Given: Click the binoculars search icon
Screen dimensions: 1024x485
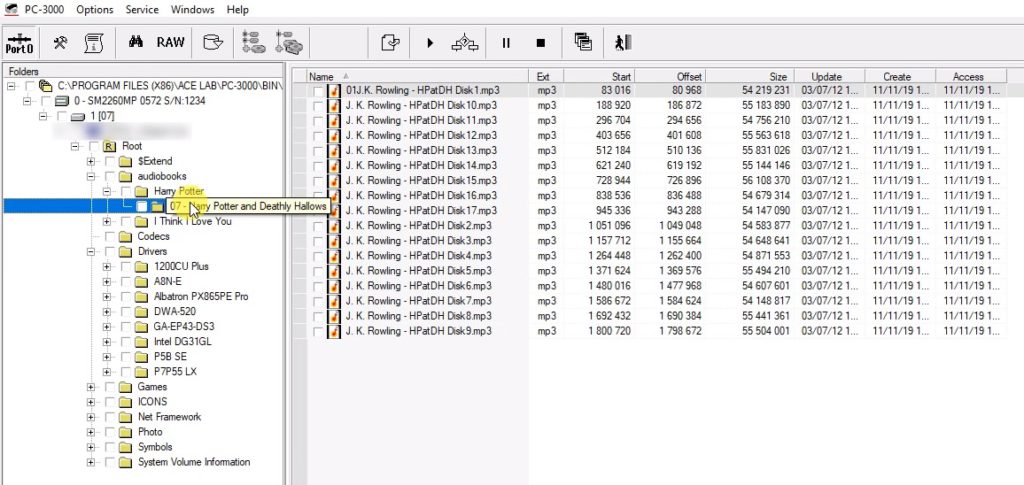Looking at the screenshot, I should [x=135, y=42].
